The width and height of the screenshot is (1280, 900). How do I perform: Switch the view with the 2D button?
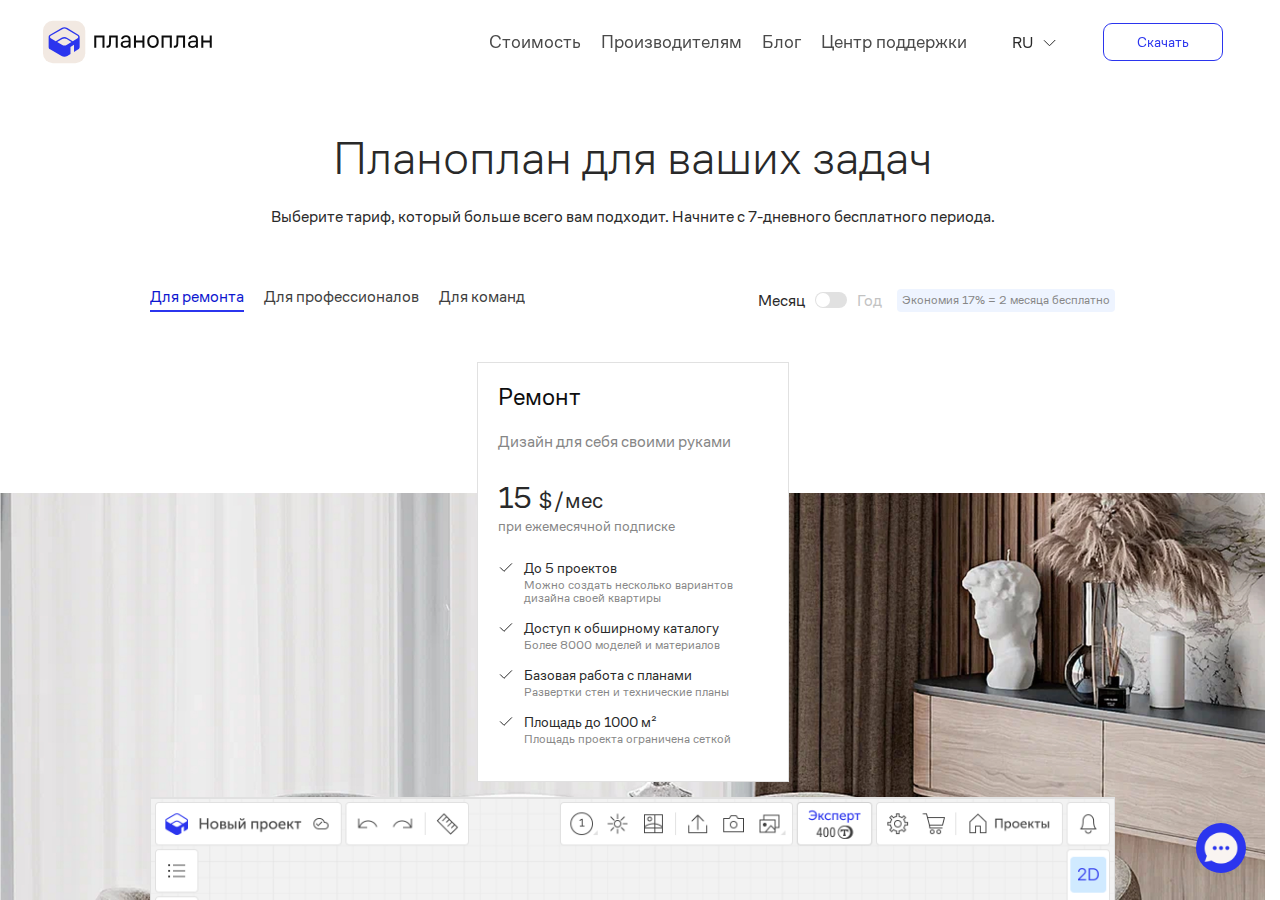(1088, 875)
